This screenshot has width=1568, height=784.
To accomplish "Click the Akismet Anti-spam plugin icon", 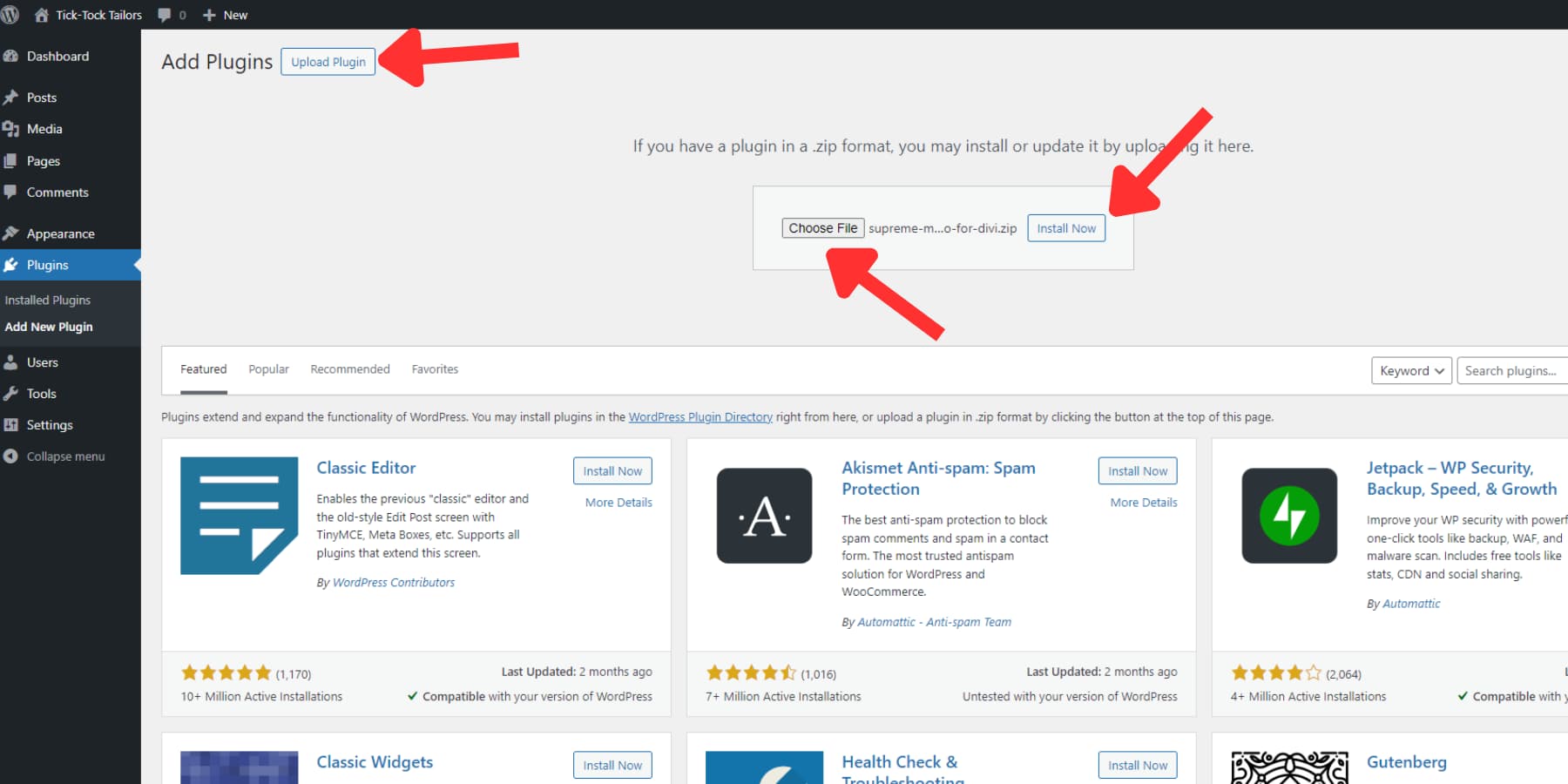I will 764,516.
